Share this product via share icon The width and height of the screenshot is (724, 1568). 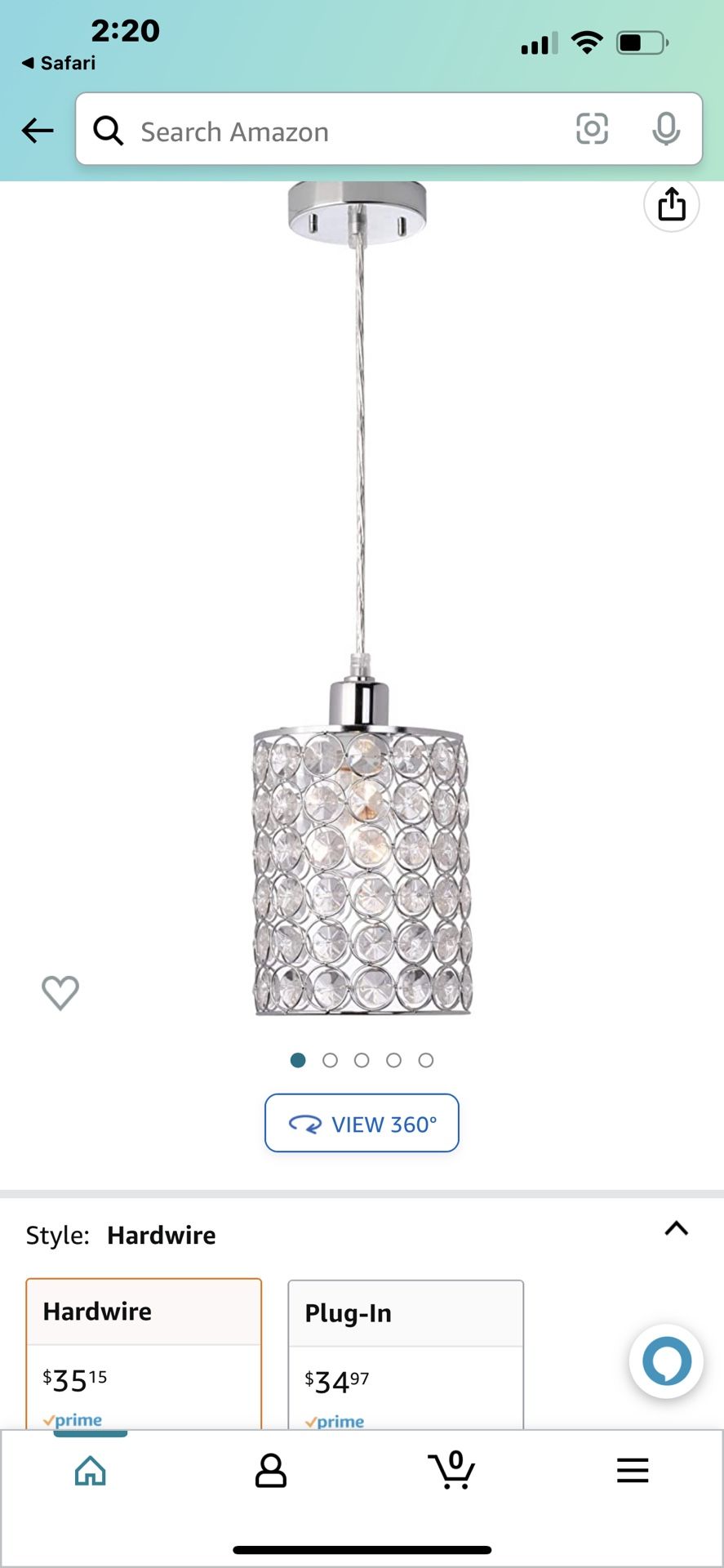(x=672, y=204)
